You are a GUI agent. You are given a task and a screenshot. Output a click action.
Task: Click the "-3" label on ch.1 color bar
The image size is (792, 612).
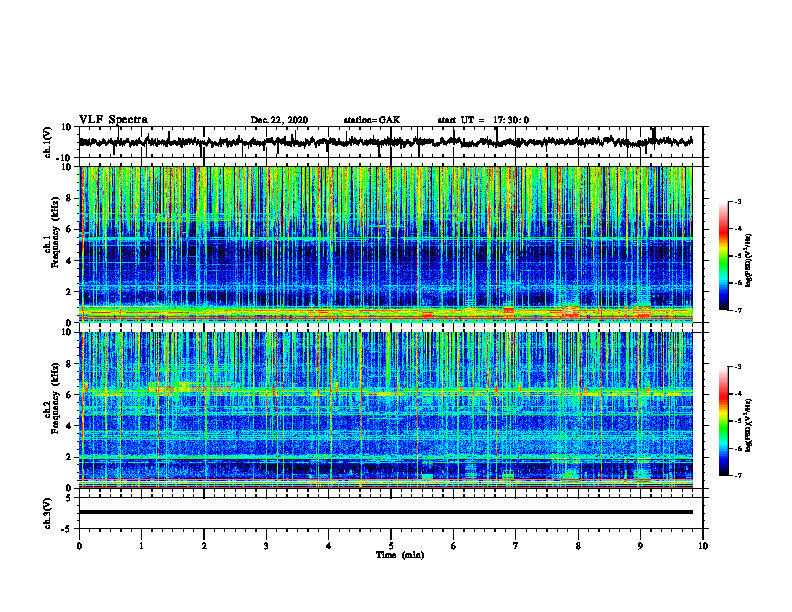pyautogui.click(x=738, y=201)
